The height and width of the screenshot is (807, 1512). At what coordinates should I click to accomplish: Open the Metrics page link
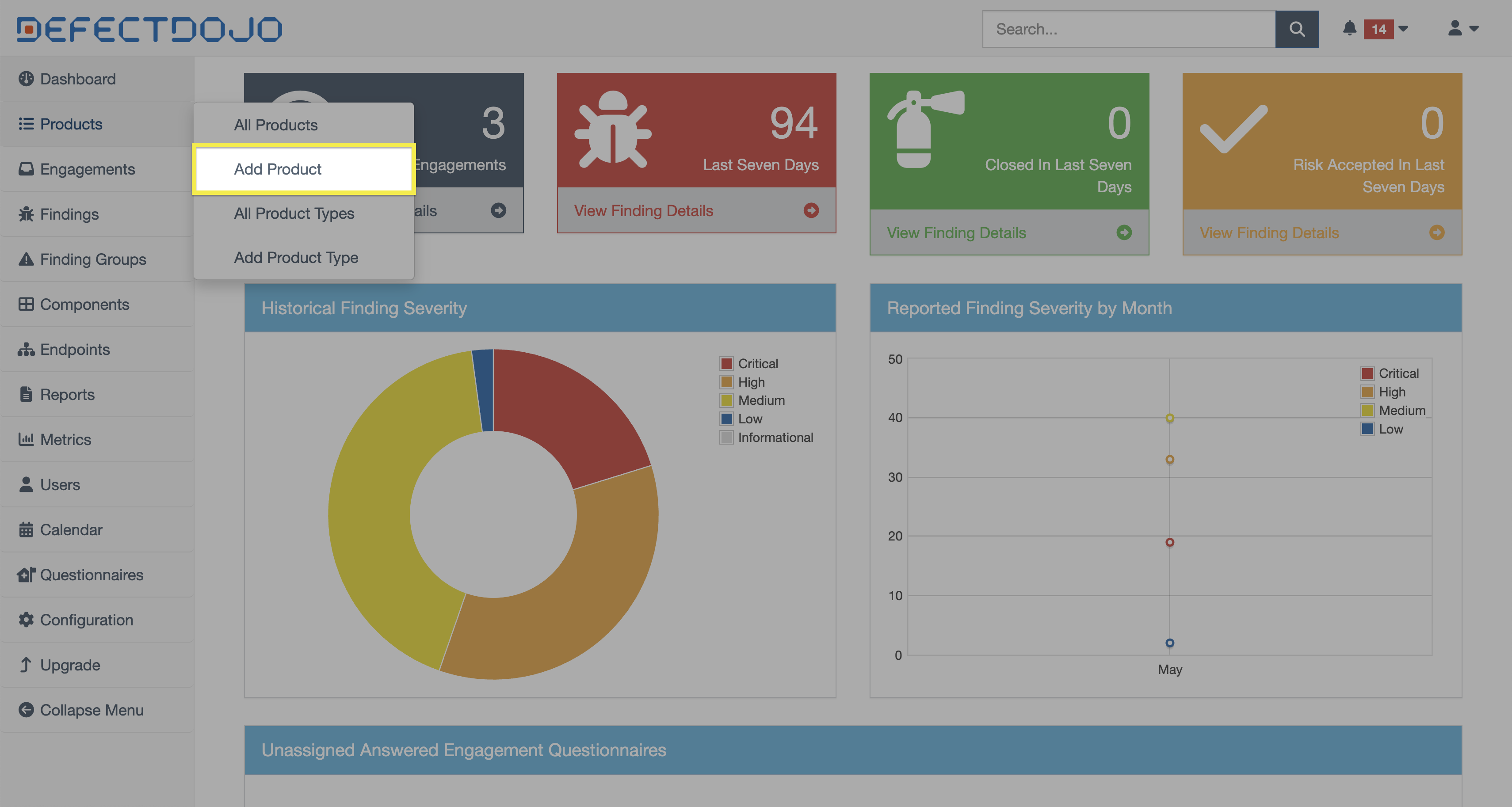click(97, 439)
